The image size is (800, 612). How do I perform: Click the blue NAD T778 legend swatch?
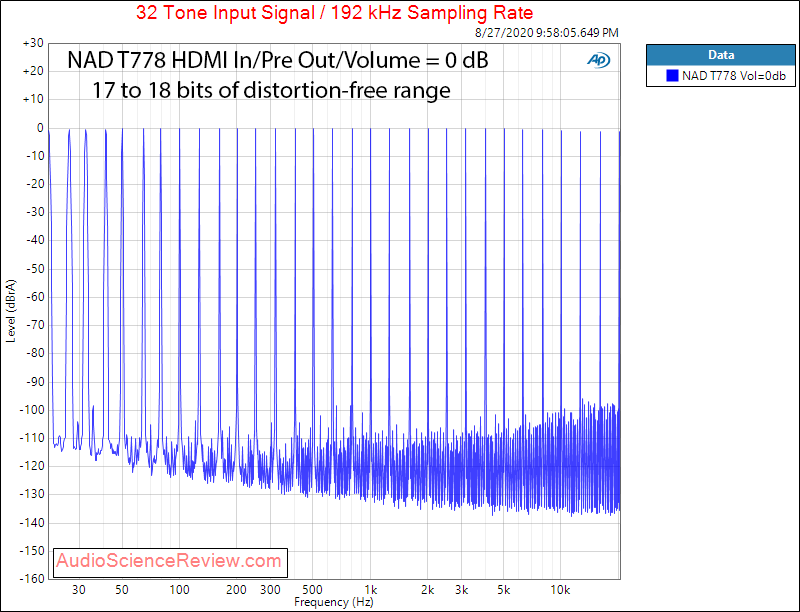coord(672,76)
